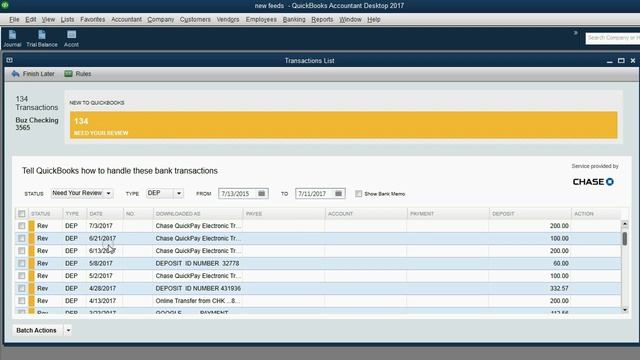Open the Accountant menu

(x=127, y=19)
